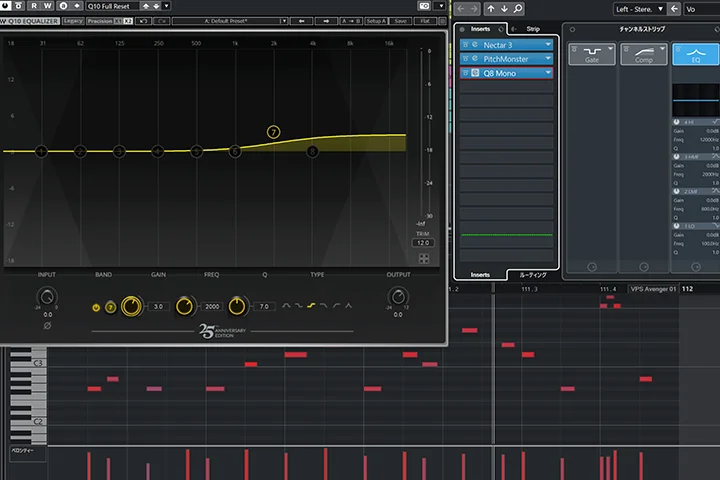The height and width of the screenshot is (480, 720).
Task: Select the last peak-shaped filter type icon
Action: click(349, 305)
